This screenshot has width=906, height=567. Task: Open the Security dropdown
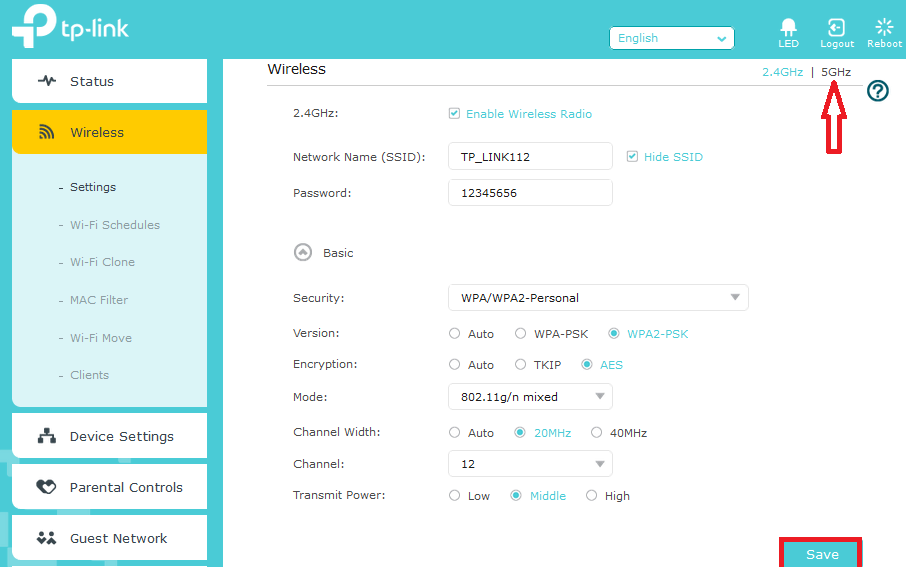click(x=598, y=298)
